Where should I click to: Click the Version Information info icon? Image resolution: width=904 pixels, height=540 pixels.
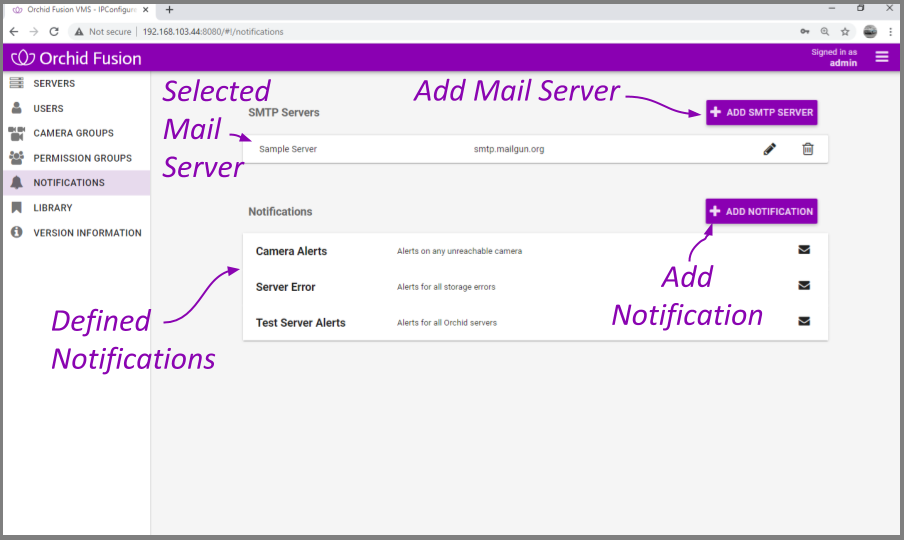17,232
